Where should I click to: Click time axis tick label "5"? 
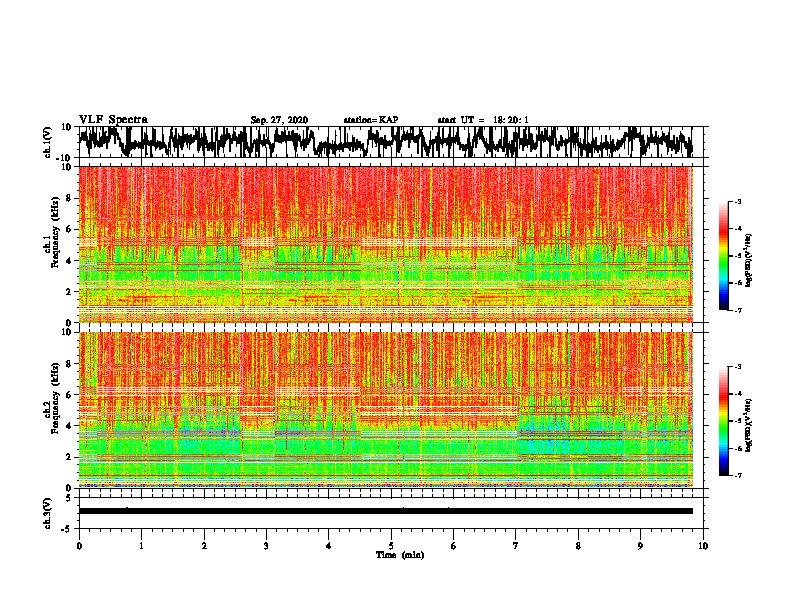[x=391, y=546]
